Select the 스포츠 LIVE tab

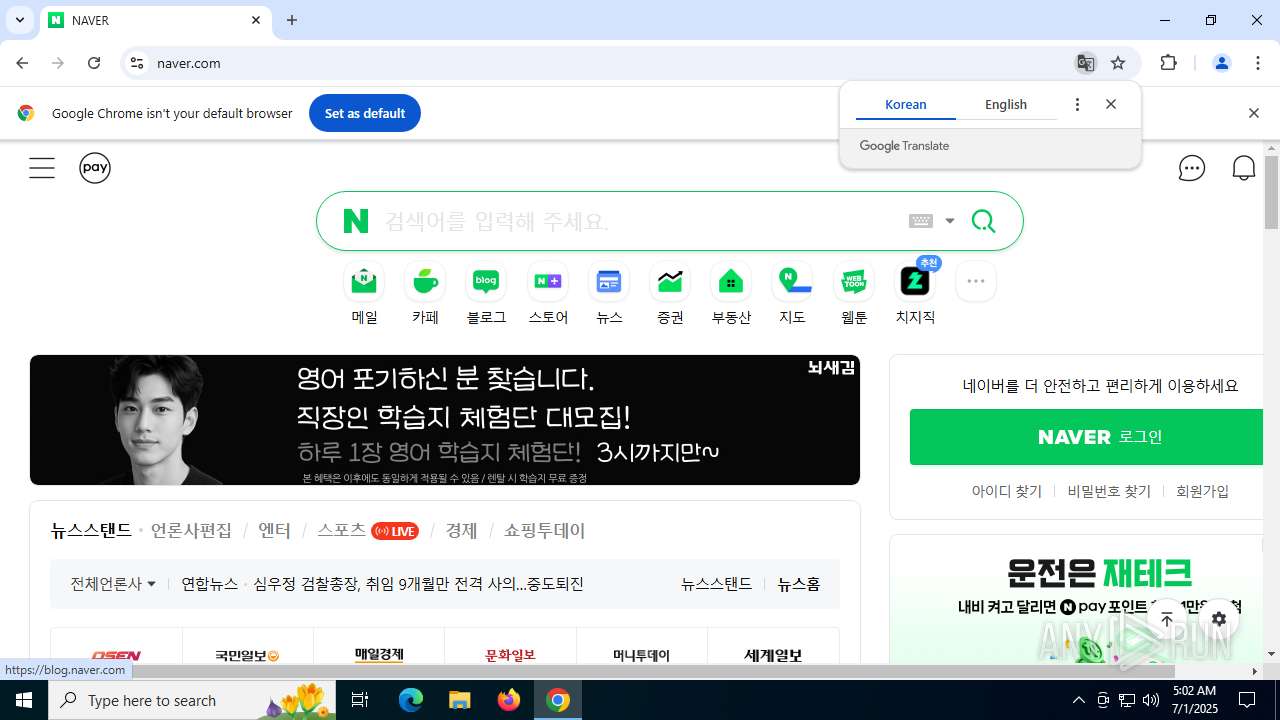(367, 531)
